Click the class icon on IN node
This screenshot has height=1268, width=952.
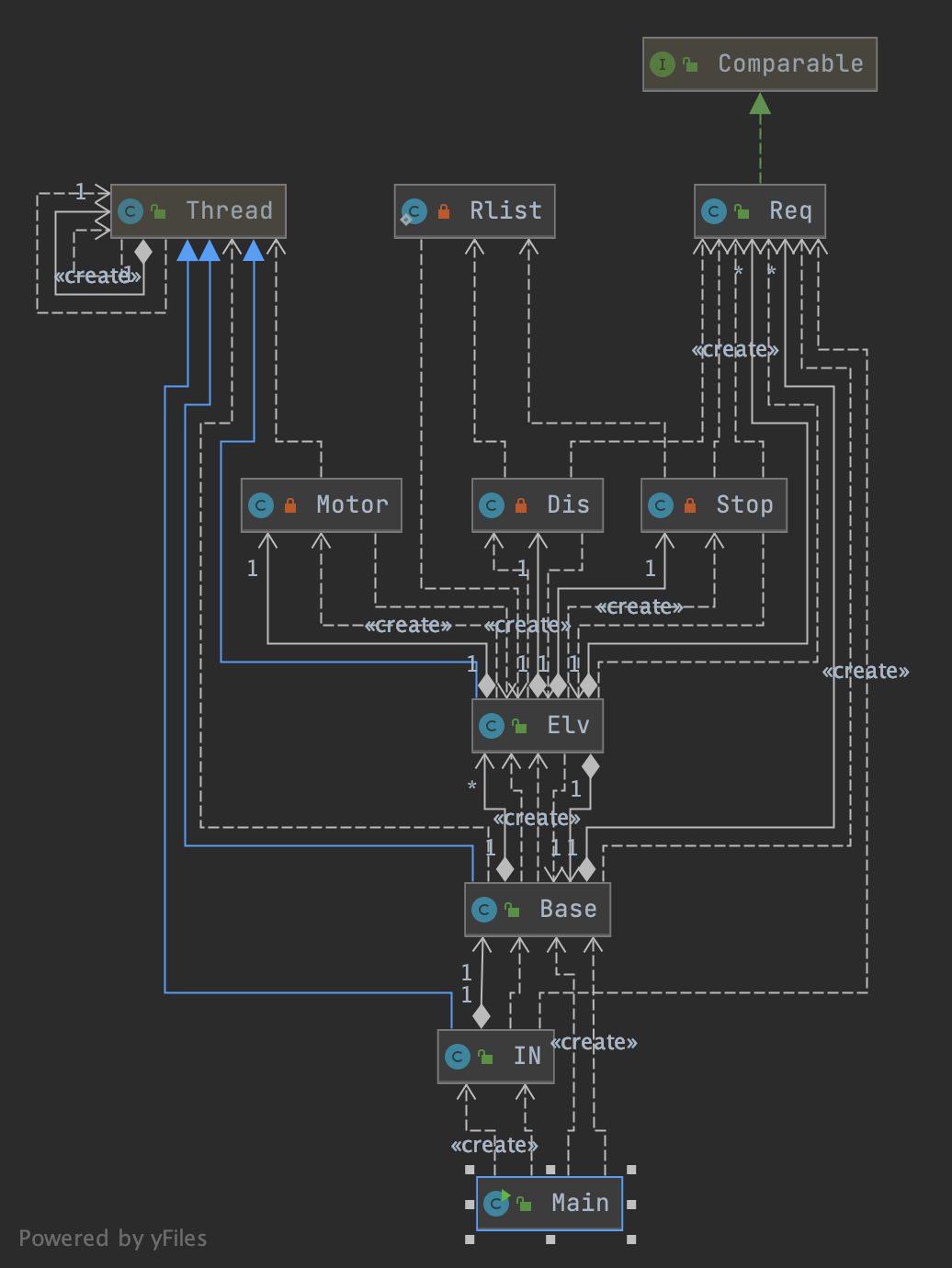458,1057
